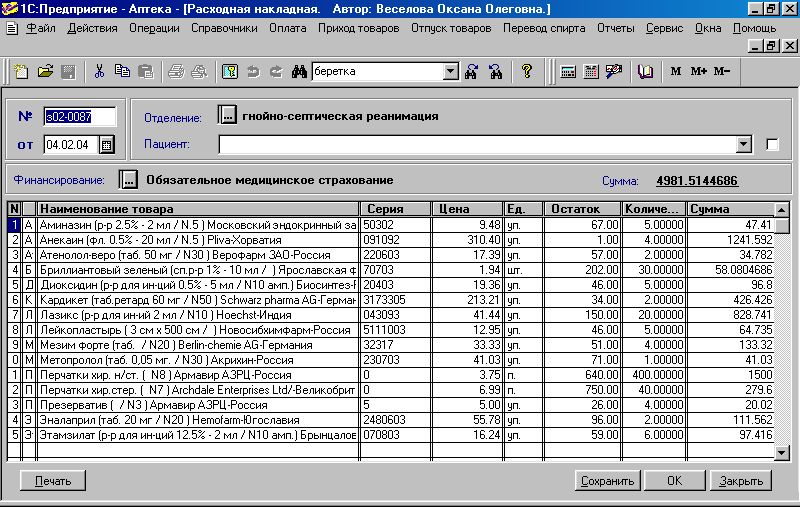Click the Остаток column header

[582, 209]
